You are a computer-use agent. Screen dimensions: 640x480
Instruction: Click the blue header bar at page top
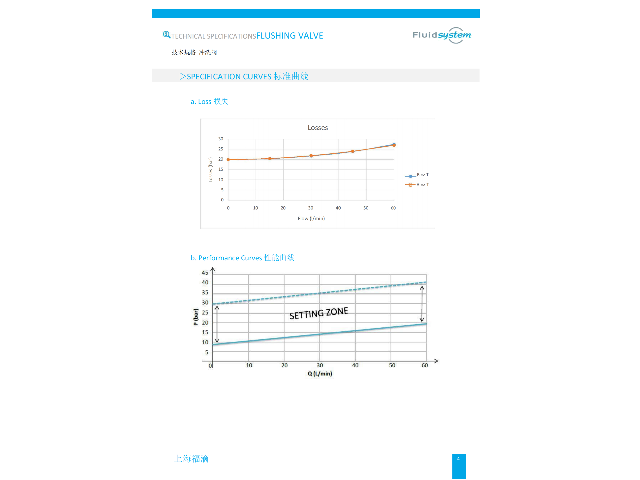click(x=315, y=14)
